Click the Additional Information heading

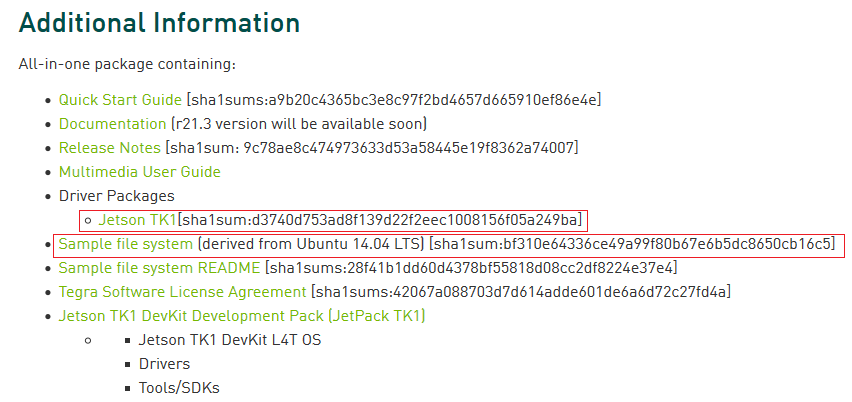(x=159, y=23)
